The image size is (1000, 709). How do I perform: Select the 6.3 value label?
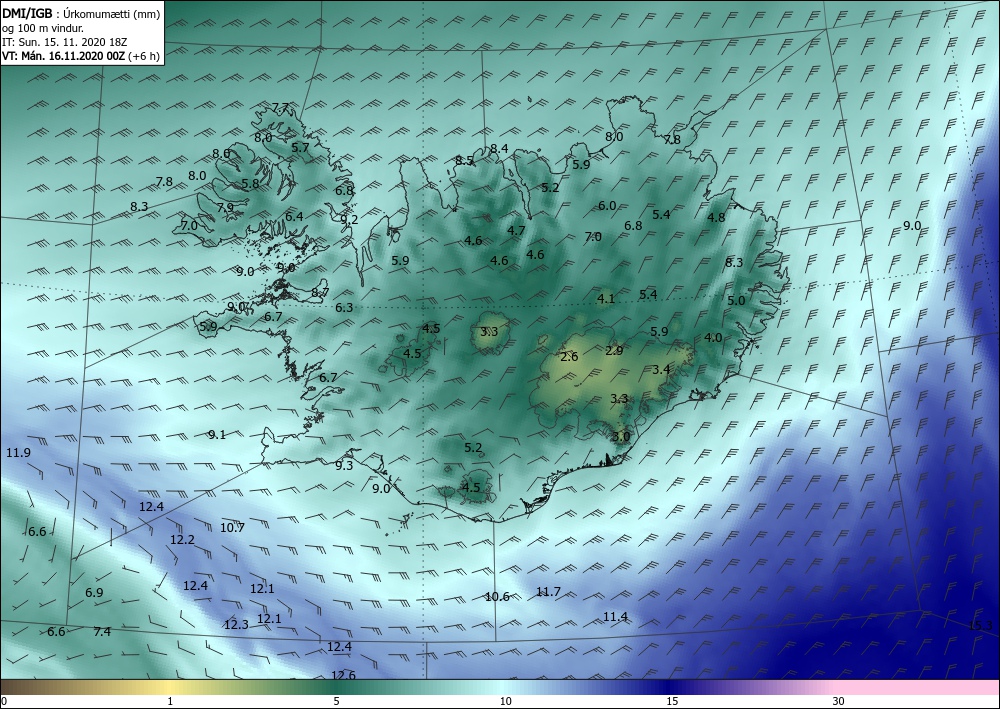point(344,307)
